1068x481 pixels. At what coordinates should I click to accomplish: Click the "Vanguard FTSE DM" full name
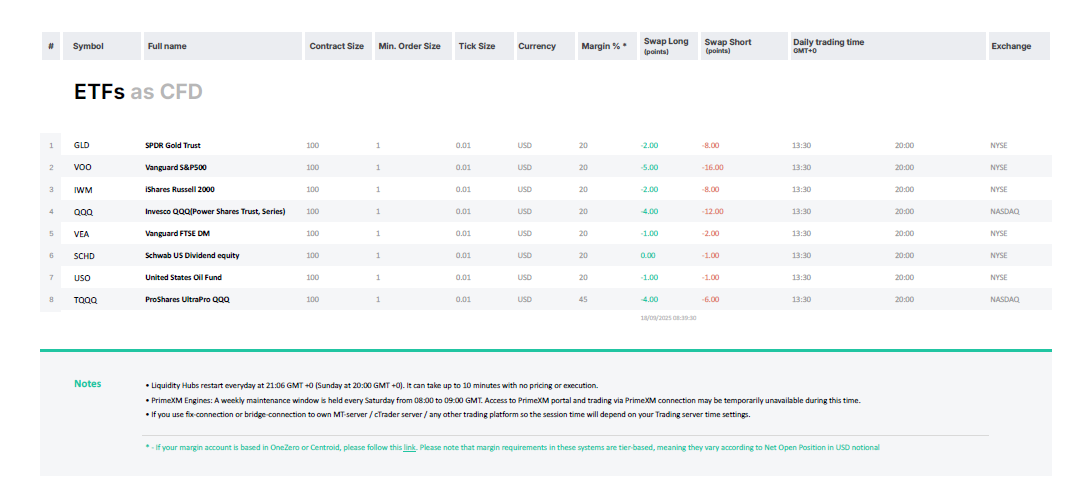pyautogui.click(x=177, y=233)
